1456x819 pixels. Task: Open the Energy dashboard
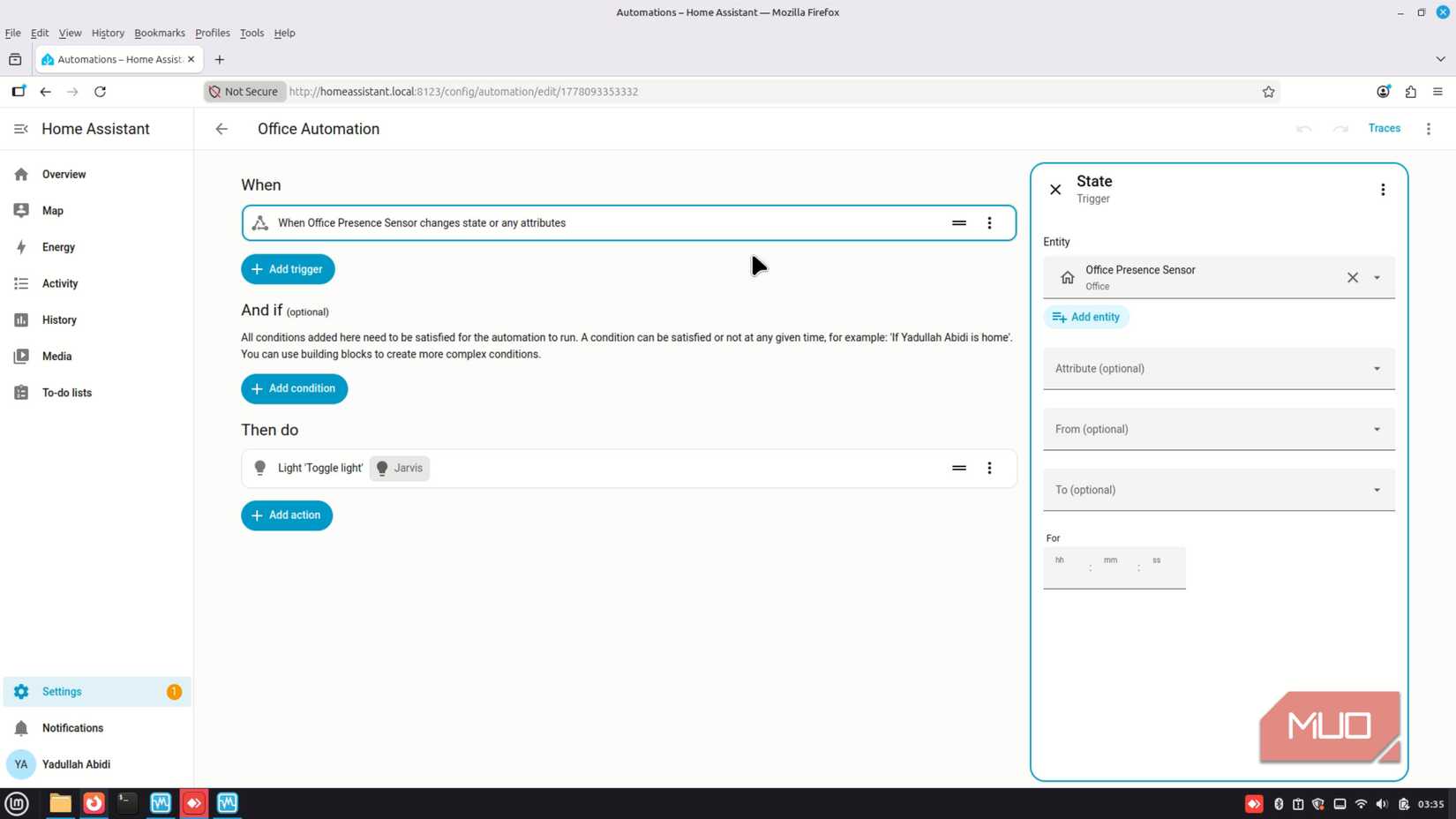(x=97, y=247)
